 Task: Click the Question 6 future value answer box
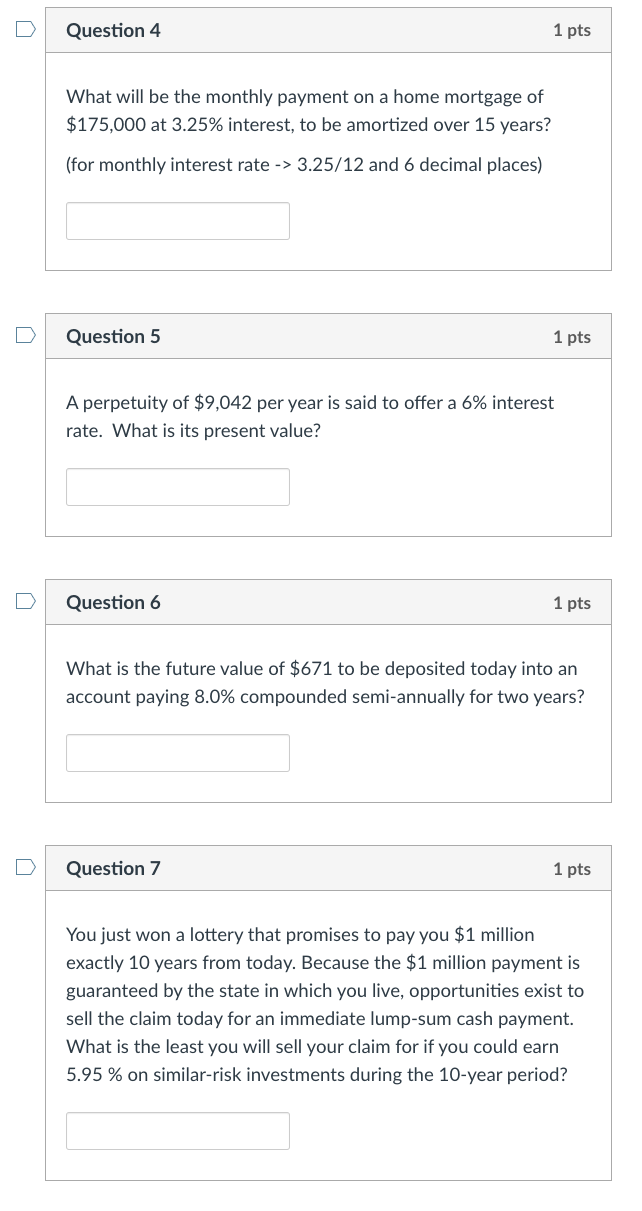tap(178, 753)
